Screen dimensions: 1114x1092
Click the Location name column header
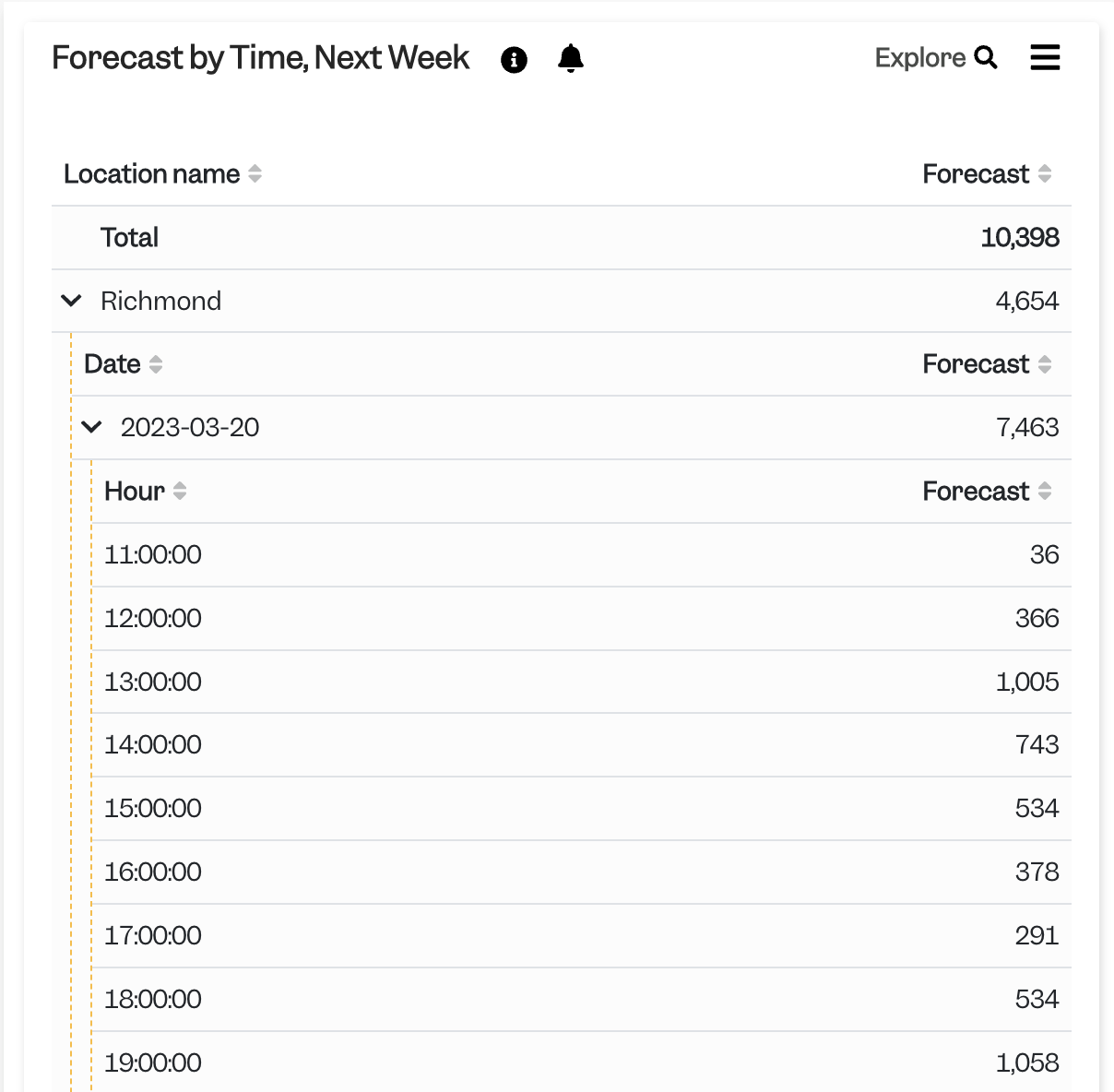click(x=151, y=173)
